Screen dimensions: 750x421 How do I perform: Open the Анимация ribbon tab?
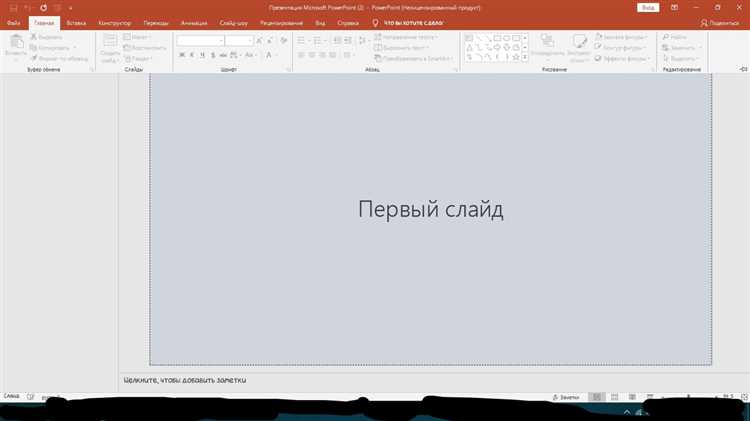[194, 23]
